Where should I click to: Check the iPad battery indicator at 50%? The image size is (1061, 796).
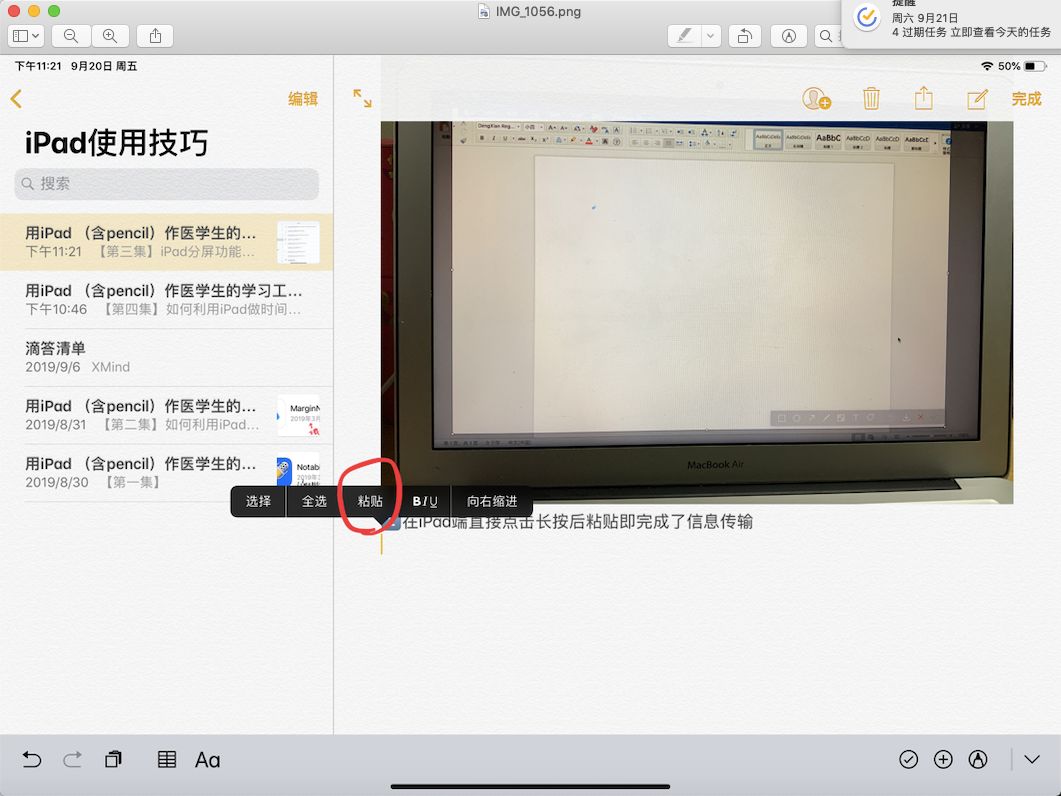(1035, 66)
